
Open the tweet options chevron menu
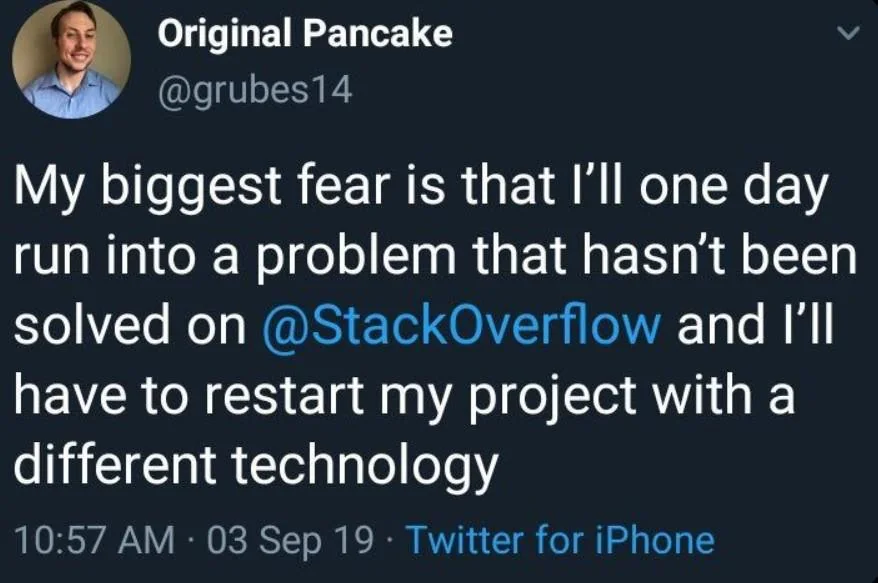point(846,35)
